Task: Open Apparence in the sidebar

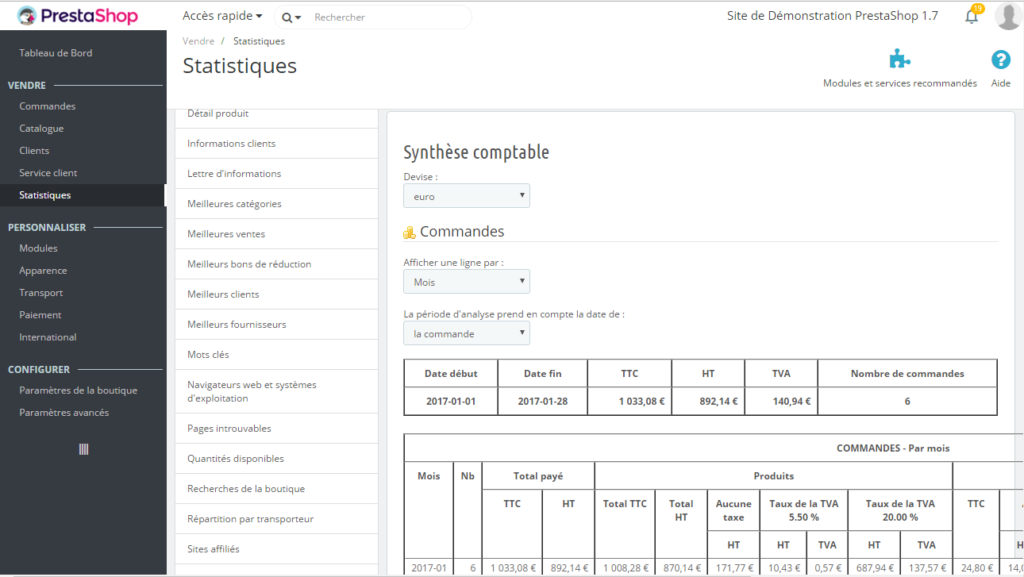Action: click(x=43, y=270)
